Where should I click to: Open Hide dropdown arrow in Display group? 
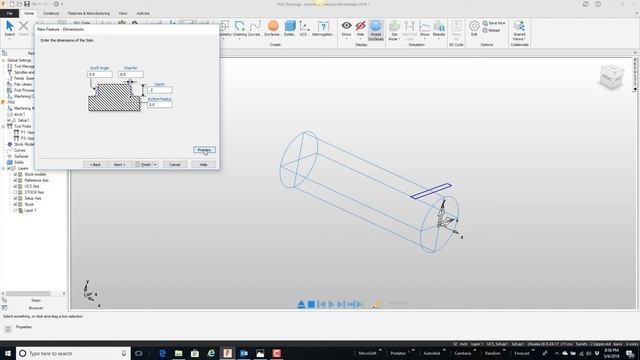360,39
